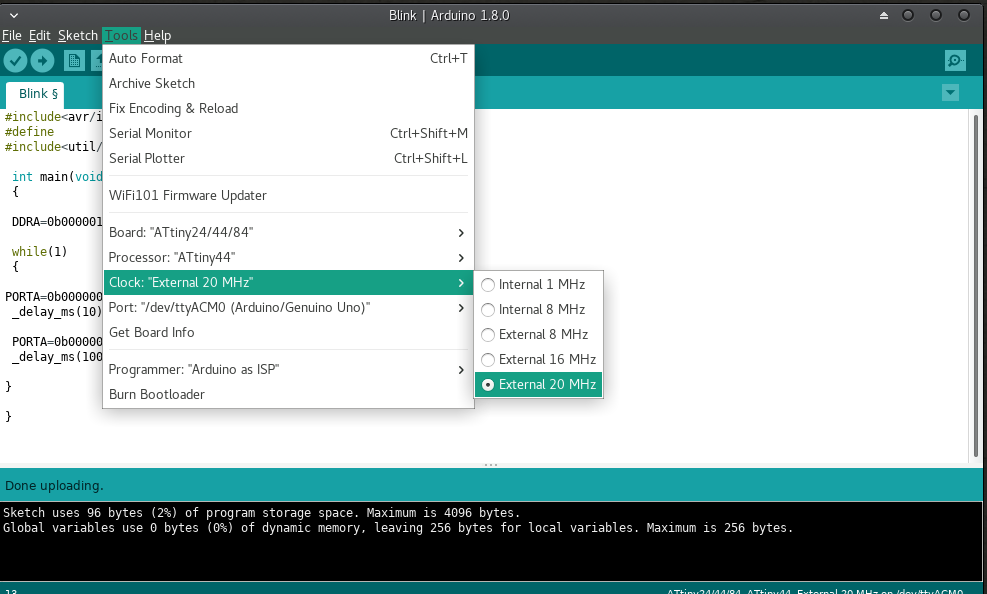987x594 pixels.
Task: Click the "while(1)" code line
Action: point(39,252)
